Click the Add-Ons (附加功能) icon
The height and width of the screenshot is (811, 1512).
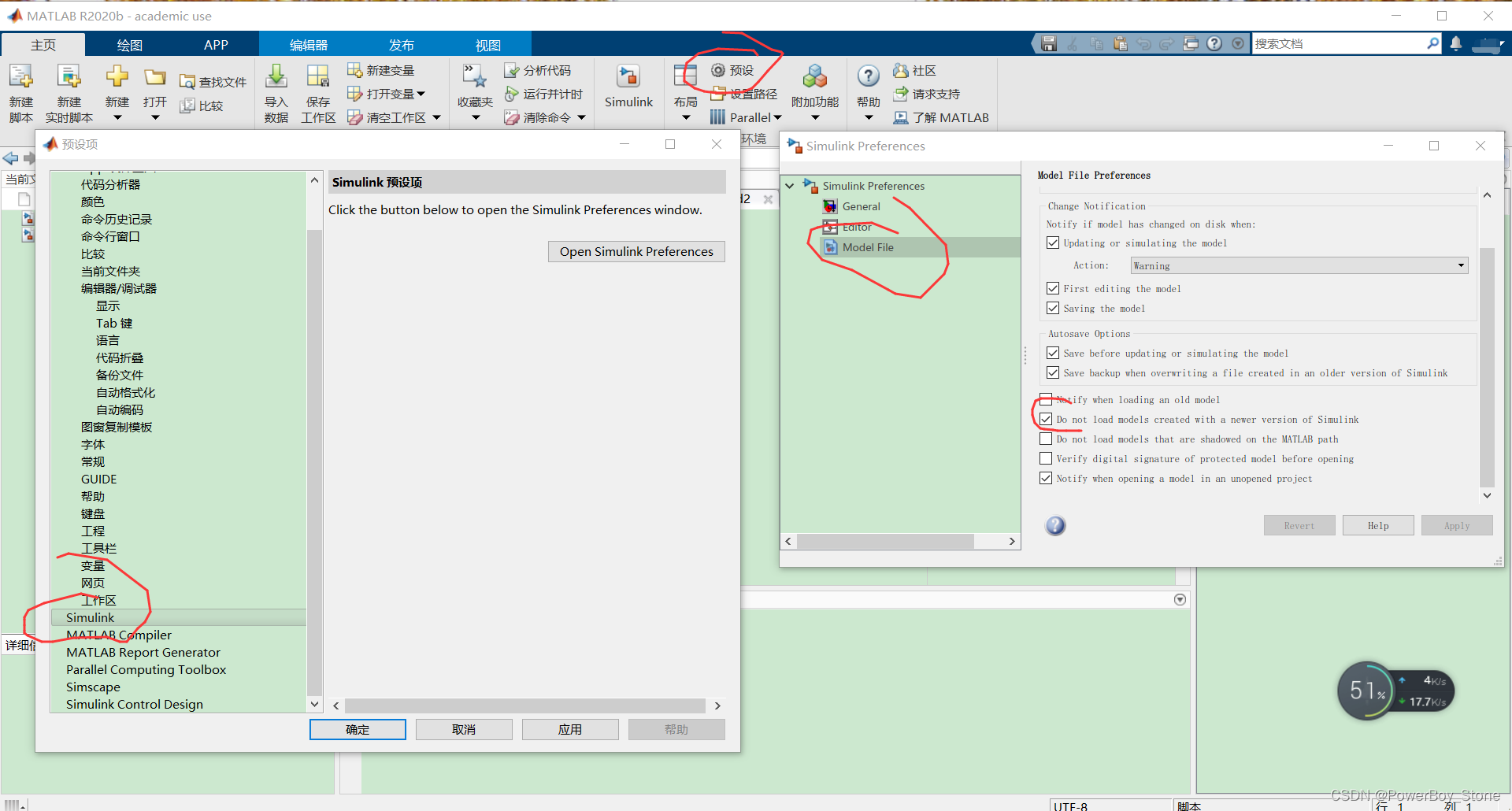click(815, 76)
